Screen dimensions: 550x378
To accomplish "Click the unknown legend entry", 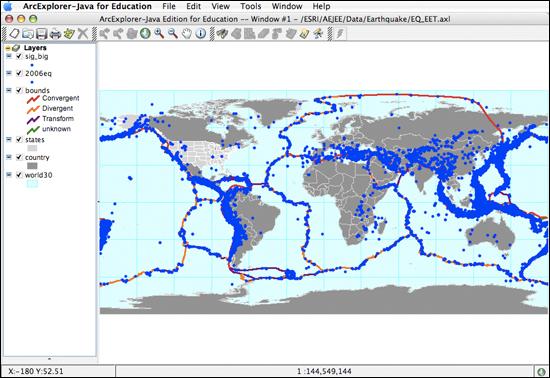I will [49, 129].
